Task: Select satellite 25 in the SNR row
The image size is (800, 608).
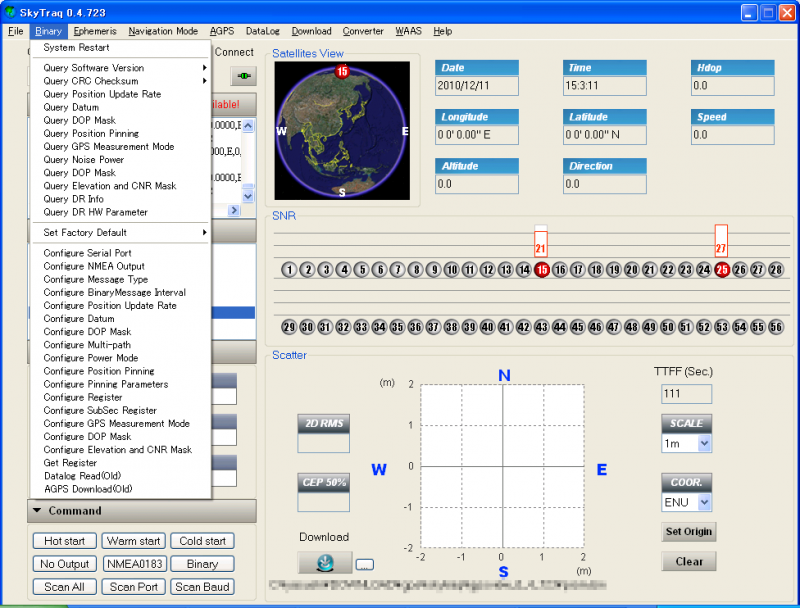Action: point(722,270)
